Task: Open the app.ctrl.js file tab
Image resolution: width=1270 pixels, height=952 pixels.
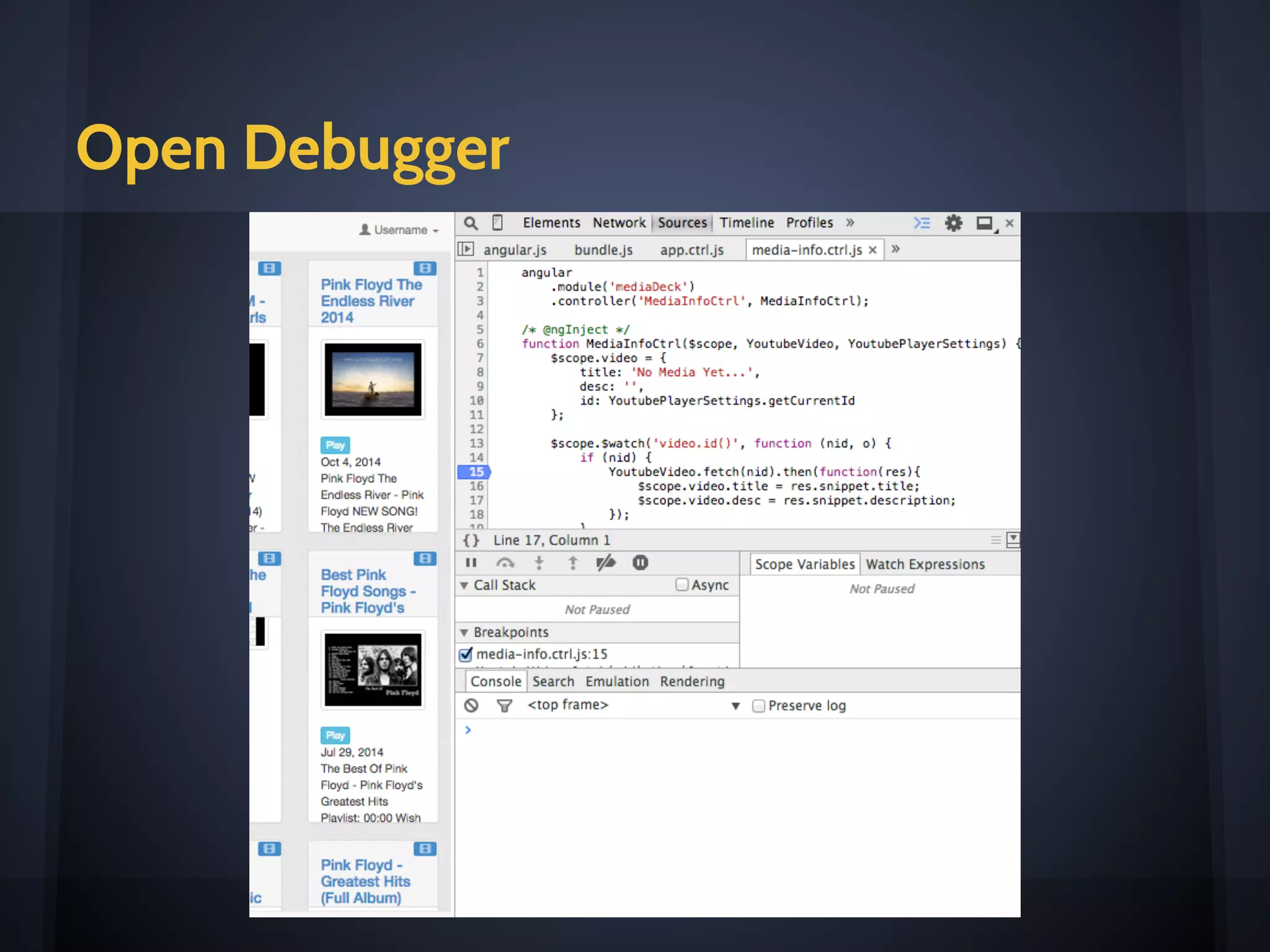Action: pyautogui.click(x=691, y=250)
